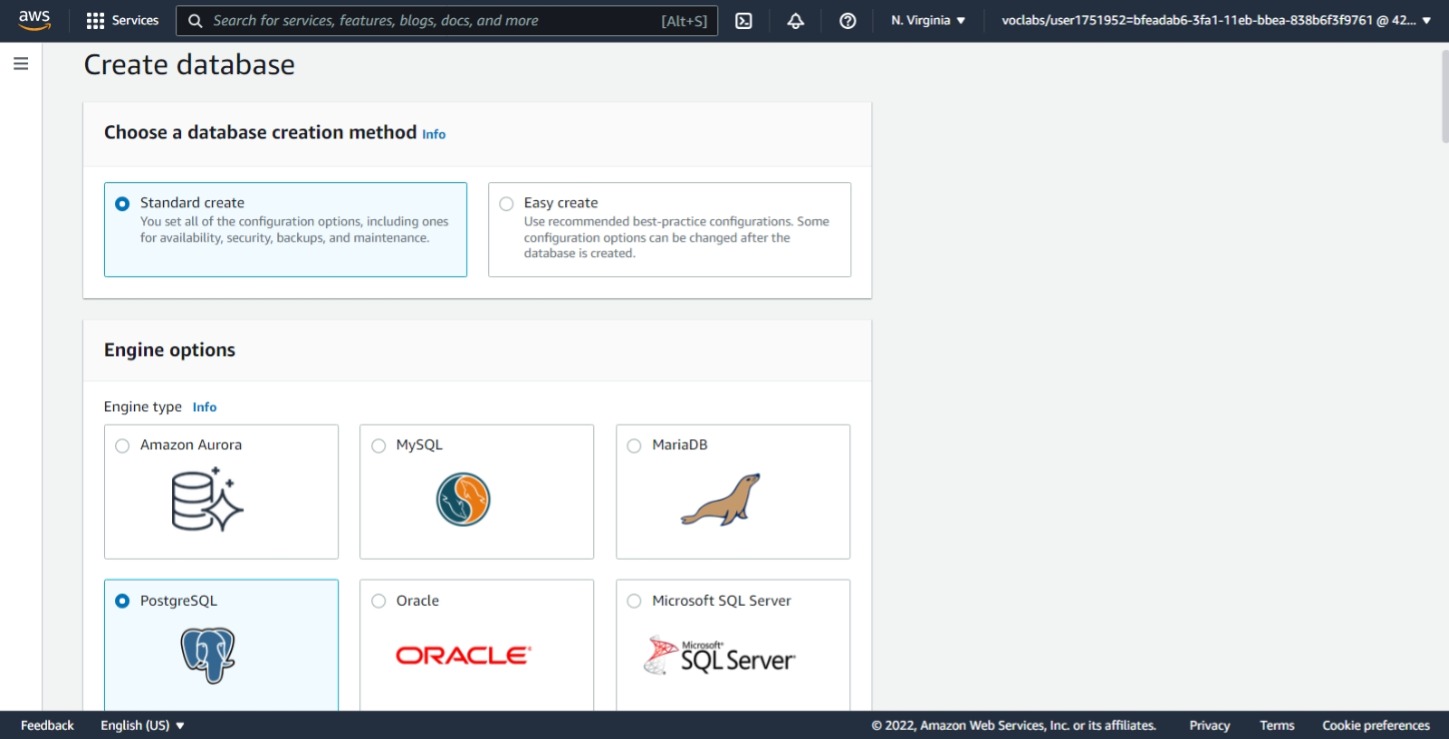Open the CloudShell terminal icon
This screenshot has height=739, width=1449.
[742, 20]
